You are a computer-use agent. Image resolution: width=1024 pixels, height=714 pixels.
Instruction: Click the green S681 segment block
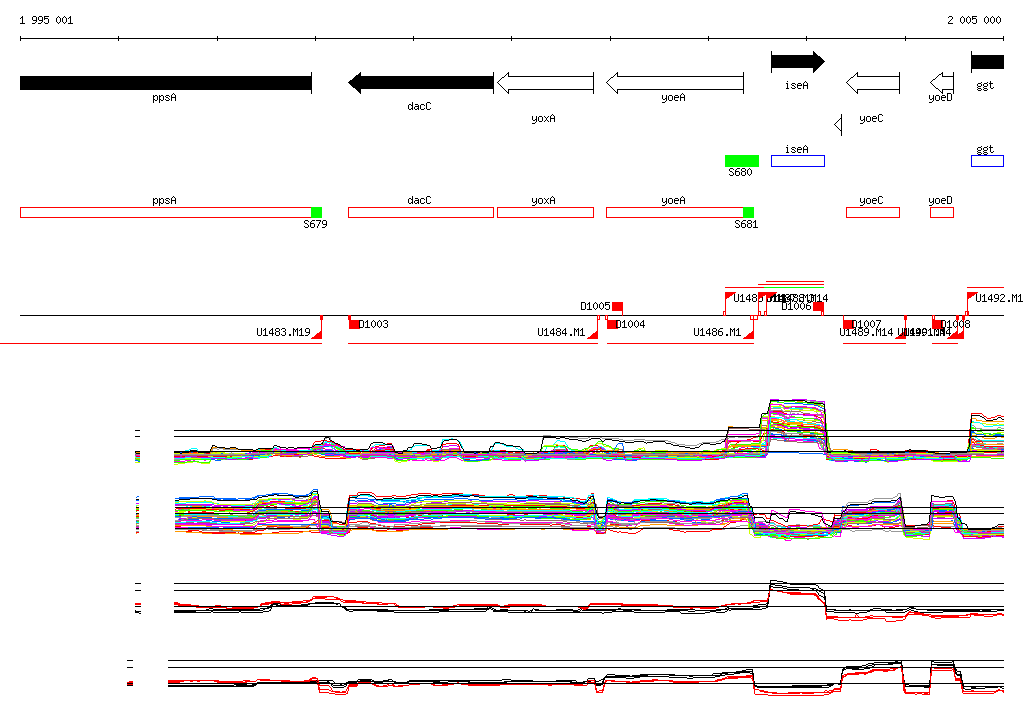point(748,212)
